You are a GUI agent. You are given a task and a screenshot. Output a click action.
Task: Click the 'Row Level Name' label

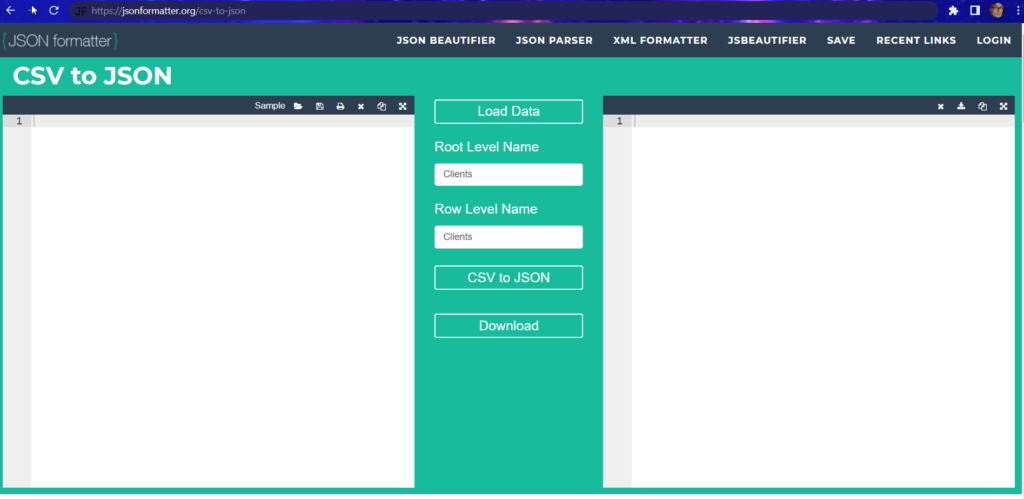(486, 209)
